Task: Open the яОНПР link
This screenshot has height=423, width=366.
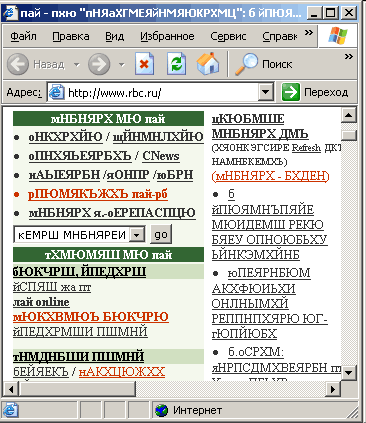Action: (x=128, y=175)
